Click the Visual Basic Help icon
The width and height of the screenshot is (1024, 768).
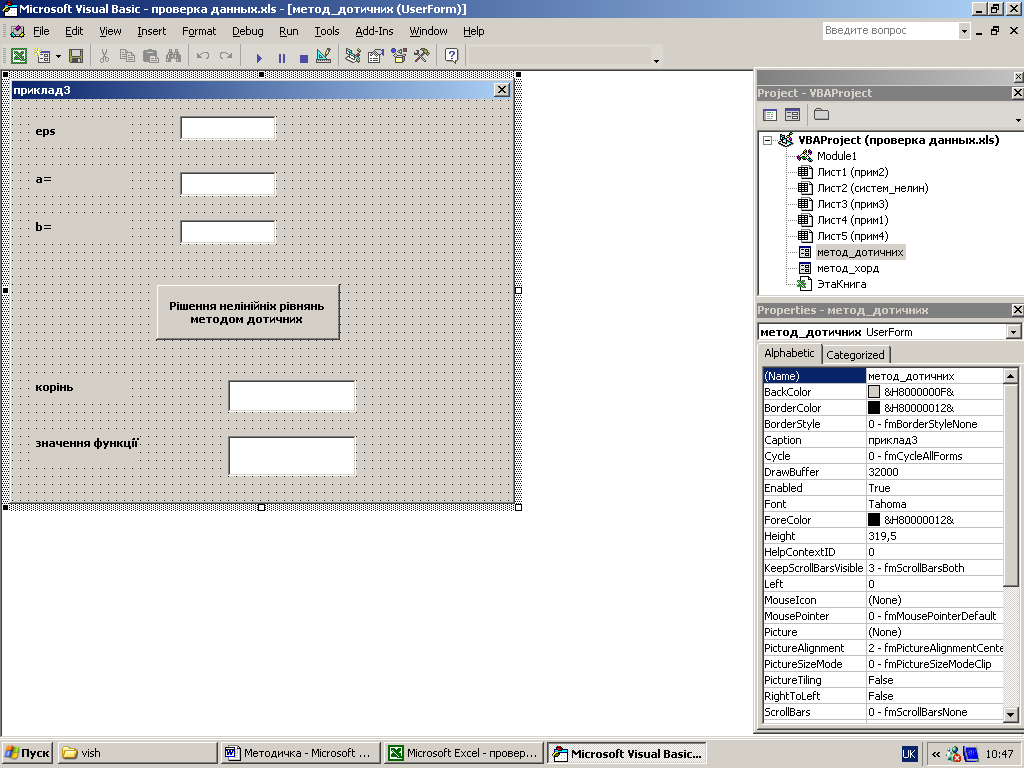pyautogui.click(x=451, y=56)
